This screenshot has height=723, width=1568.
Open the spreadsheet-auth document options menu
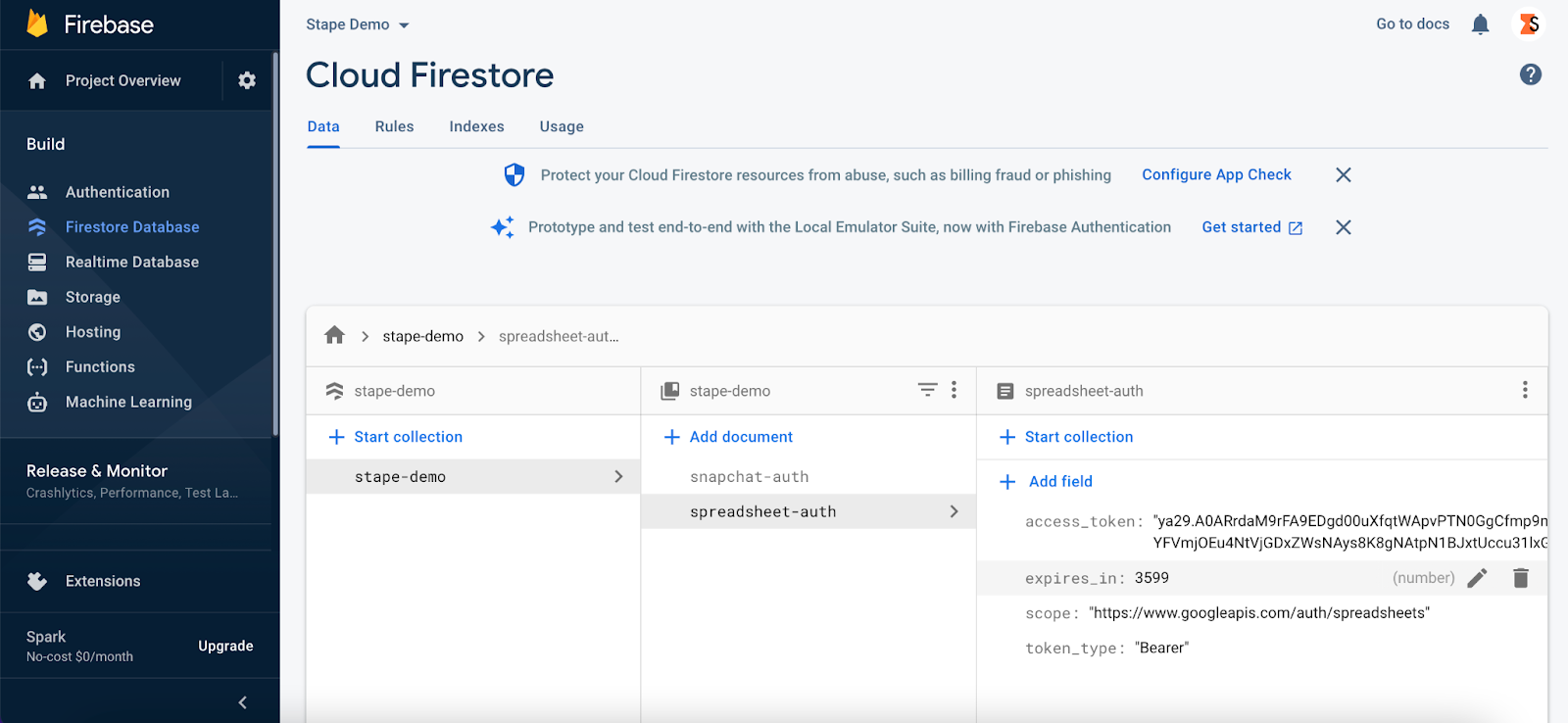(x=1525, y=390)
